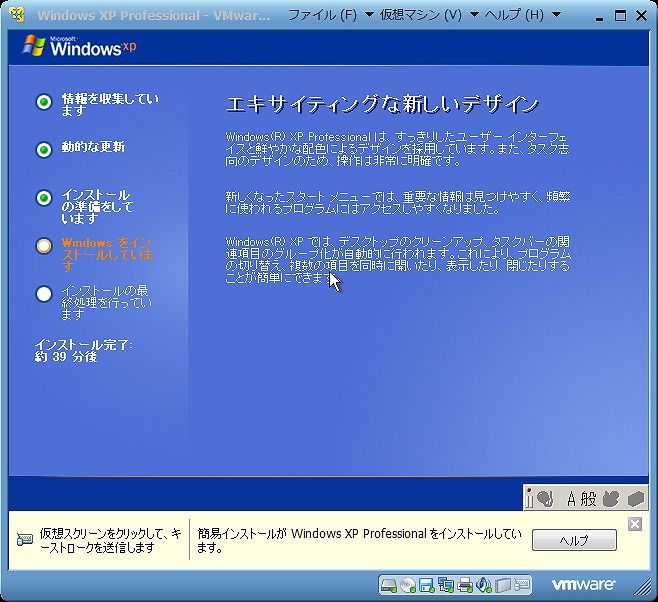Maximize the VMware Player window
The image size is (658, 602).
tap(620, 16)
